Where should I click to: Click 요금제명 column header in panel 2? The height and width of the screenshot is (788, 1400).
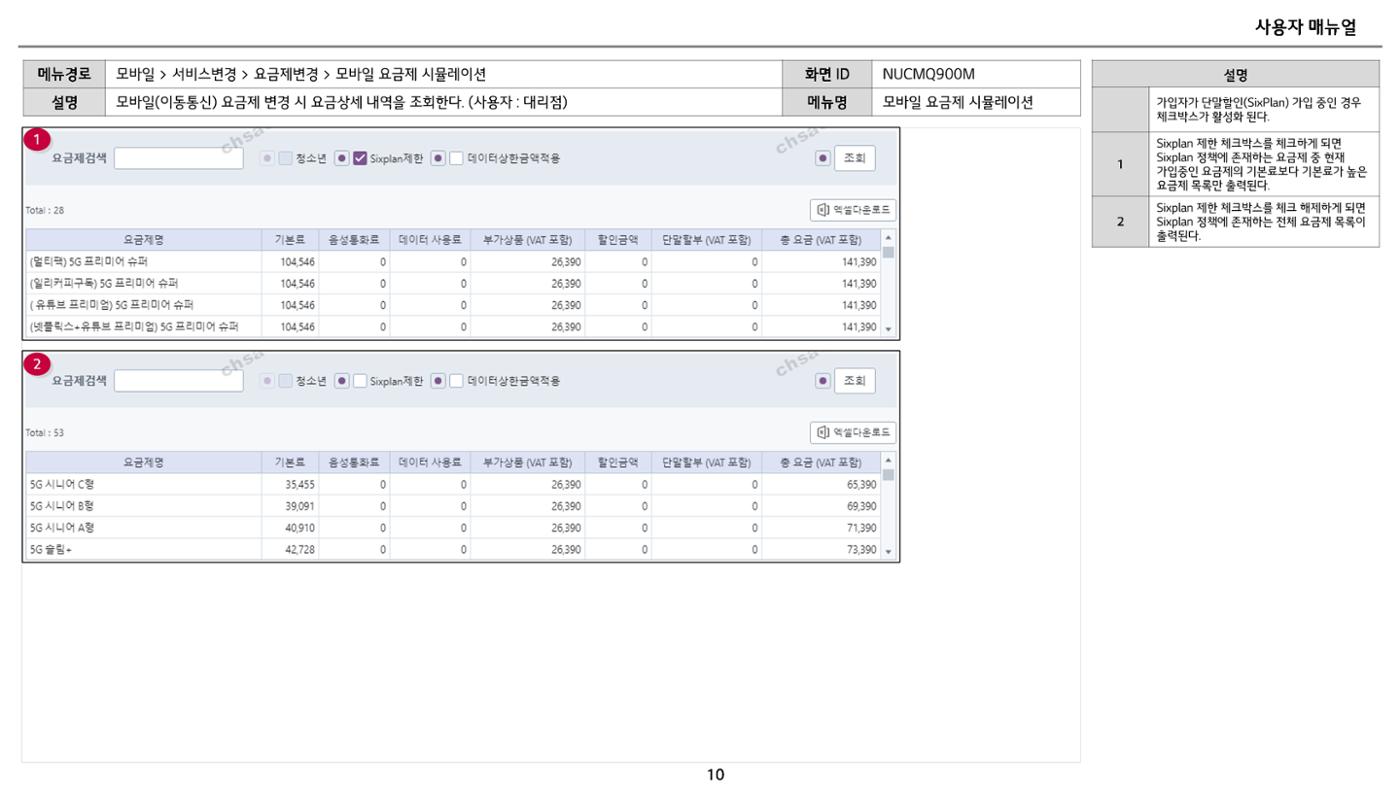pos(144,463)
